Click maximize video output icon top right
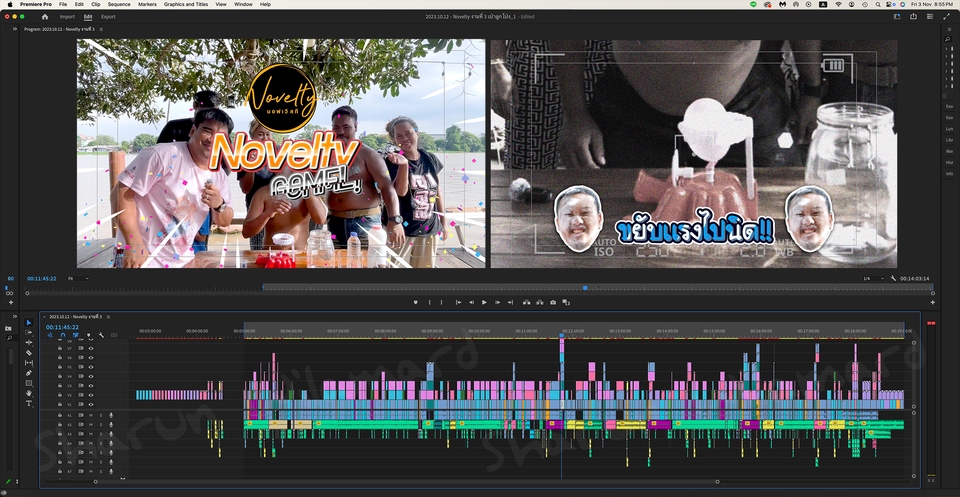 [x=946, y=17]
